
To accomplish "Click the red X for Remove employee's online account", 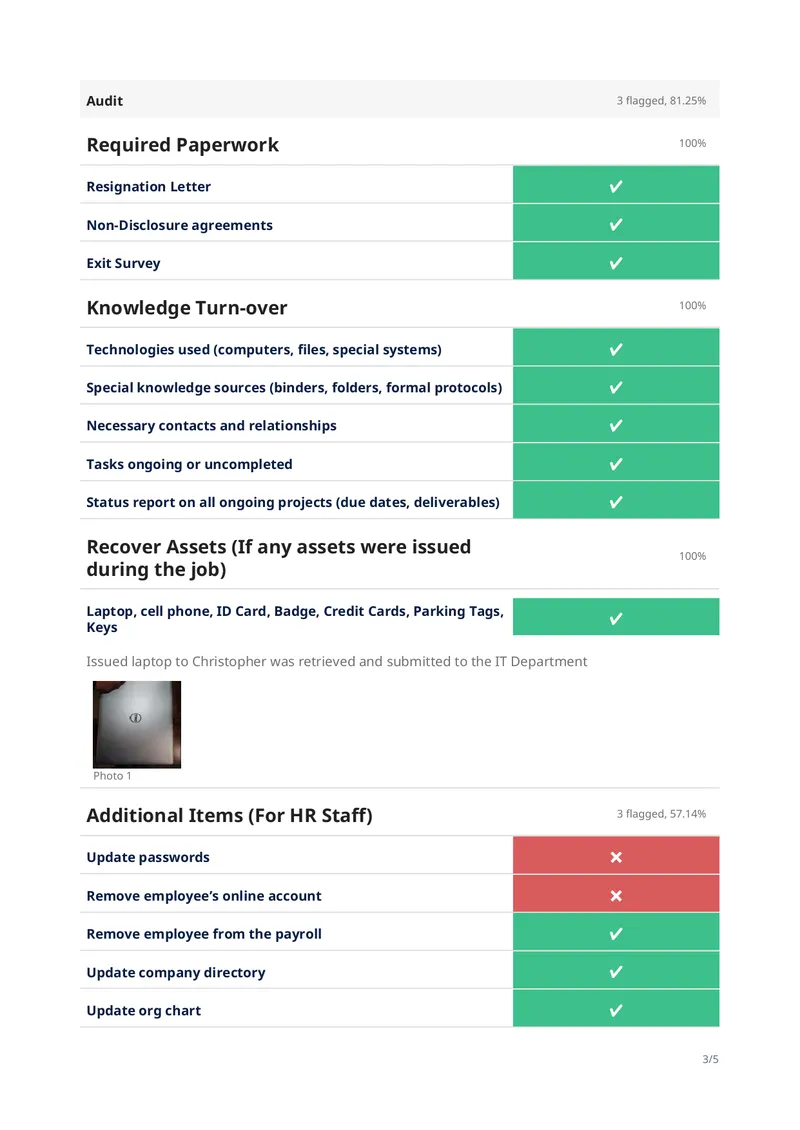I will (615, 896).
